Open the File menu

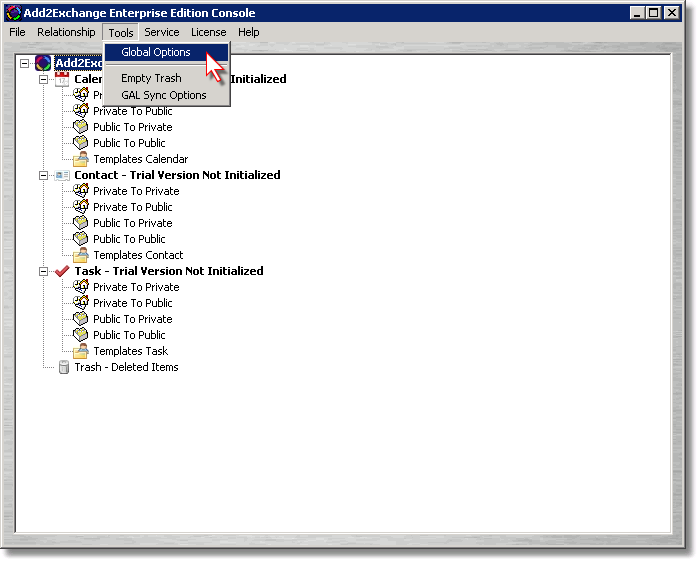coord(17,33)
